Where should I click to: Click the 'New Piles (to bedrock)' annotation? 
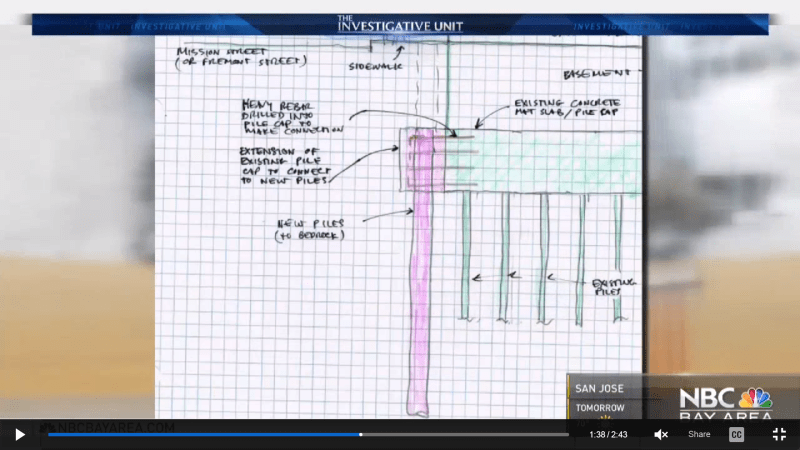tap(311, 230)
